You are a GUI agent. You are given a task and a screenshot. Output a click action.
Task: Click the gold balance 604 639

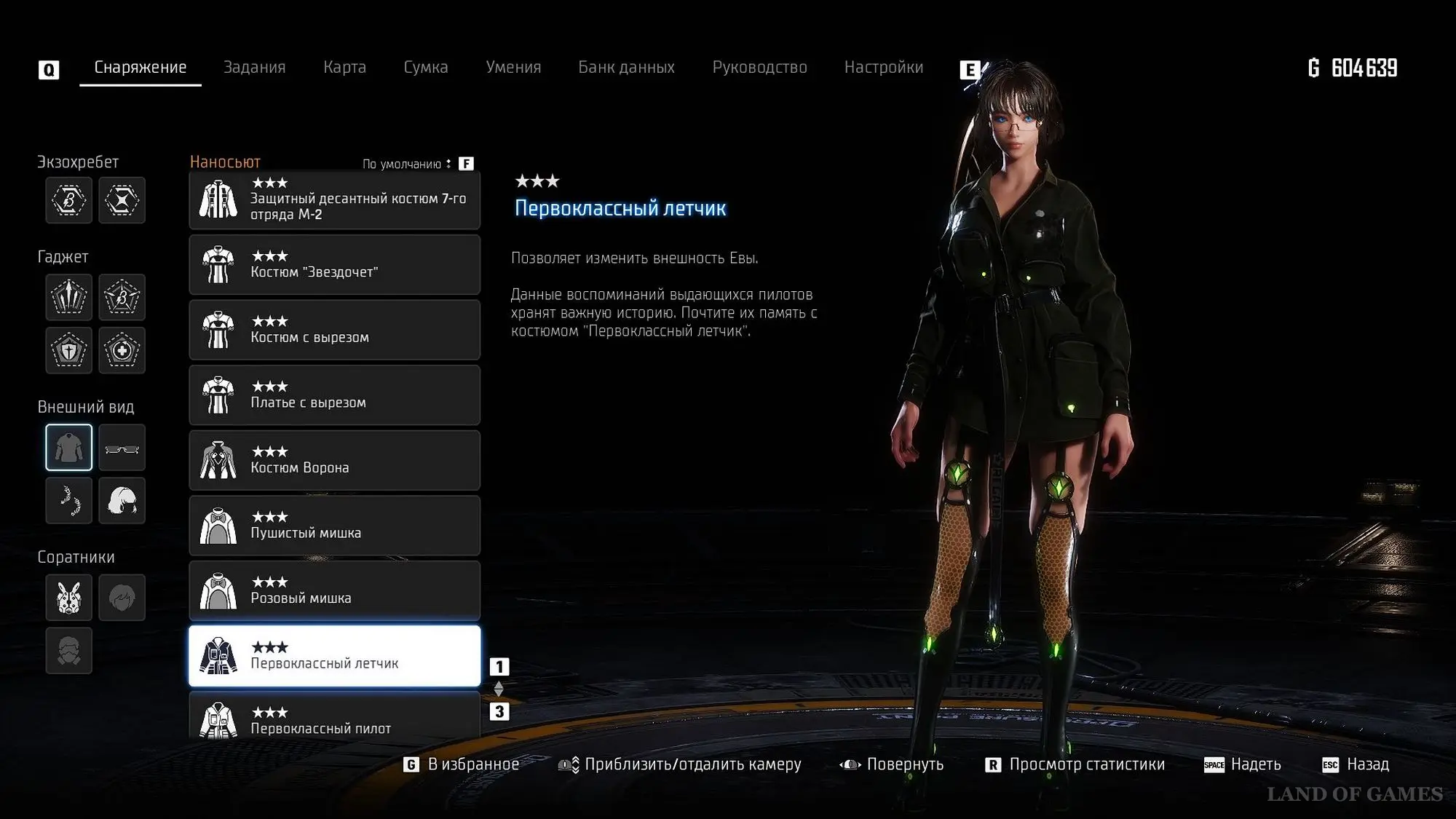(1353, 68)
